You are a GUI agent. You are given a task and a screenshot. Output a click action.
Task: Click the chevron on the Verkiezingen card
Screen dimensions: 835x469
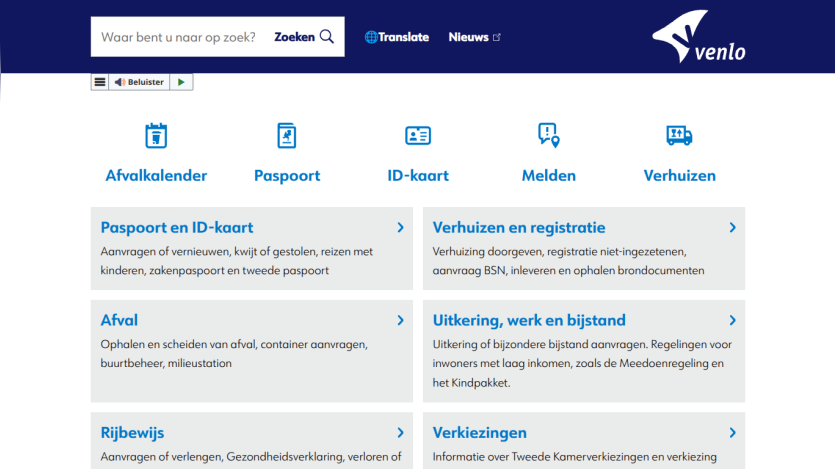733,432
